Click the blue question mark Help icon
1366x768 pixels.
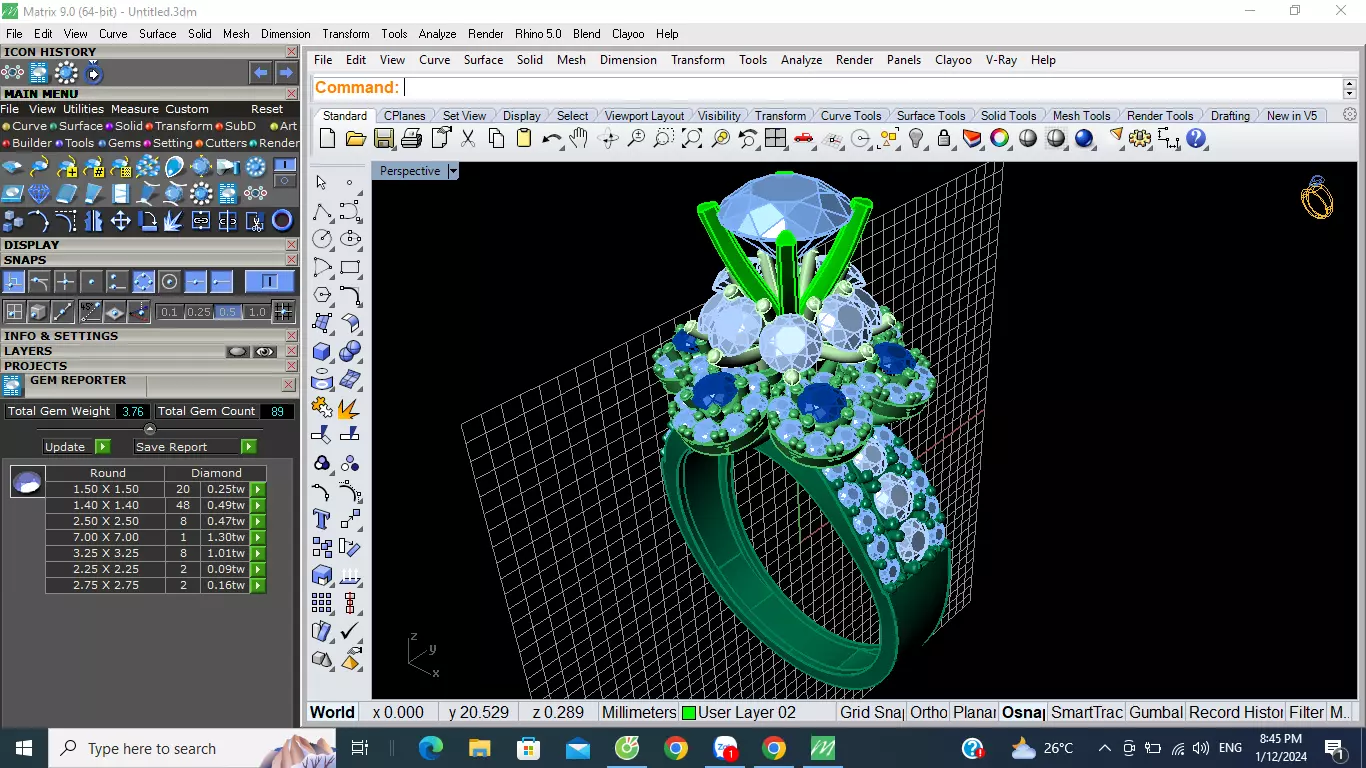[1196, 139]
